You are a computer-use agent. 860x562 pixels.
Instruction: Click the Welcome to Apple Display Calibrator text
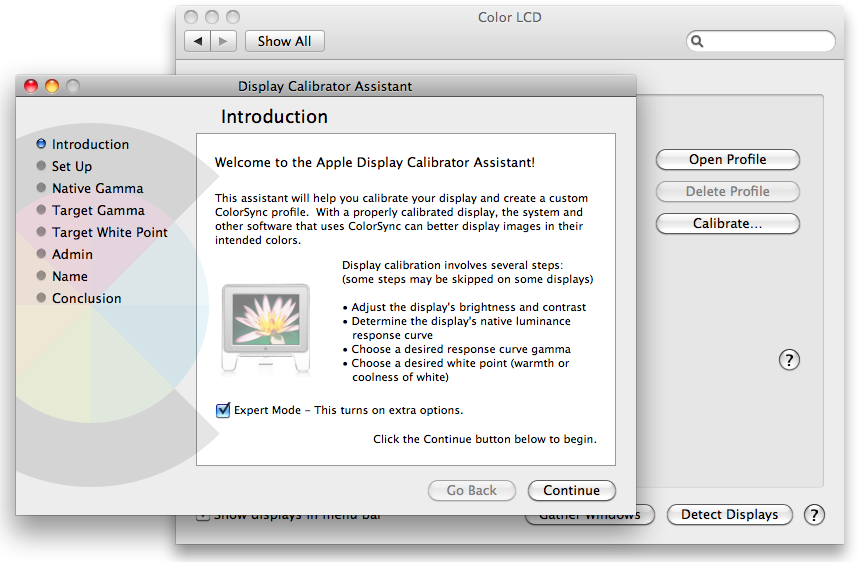(x=375, y=162)
